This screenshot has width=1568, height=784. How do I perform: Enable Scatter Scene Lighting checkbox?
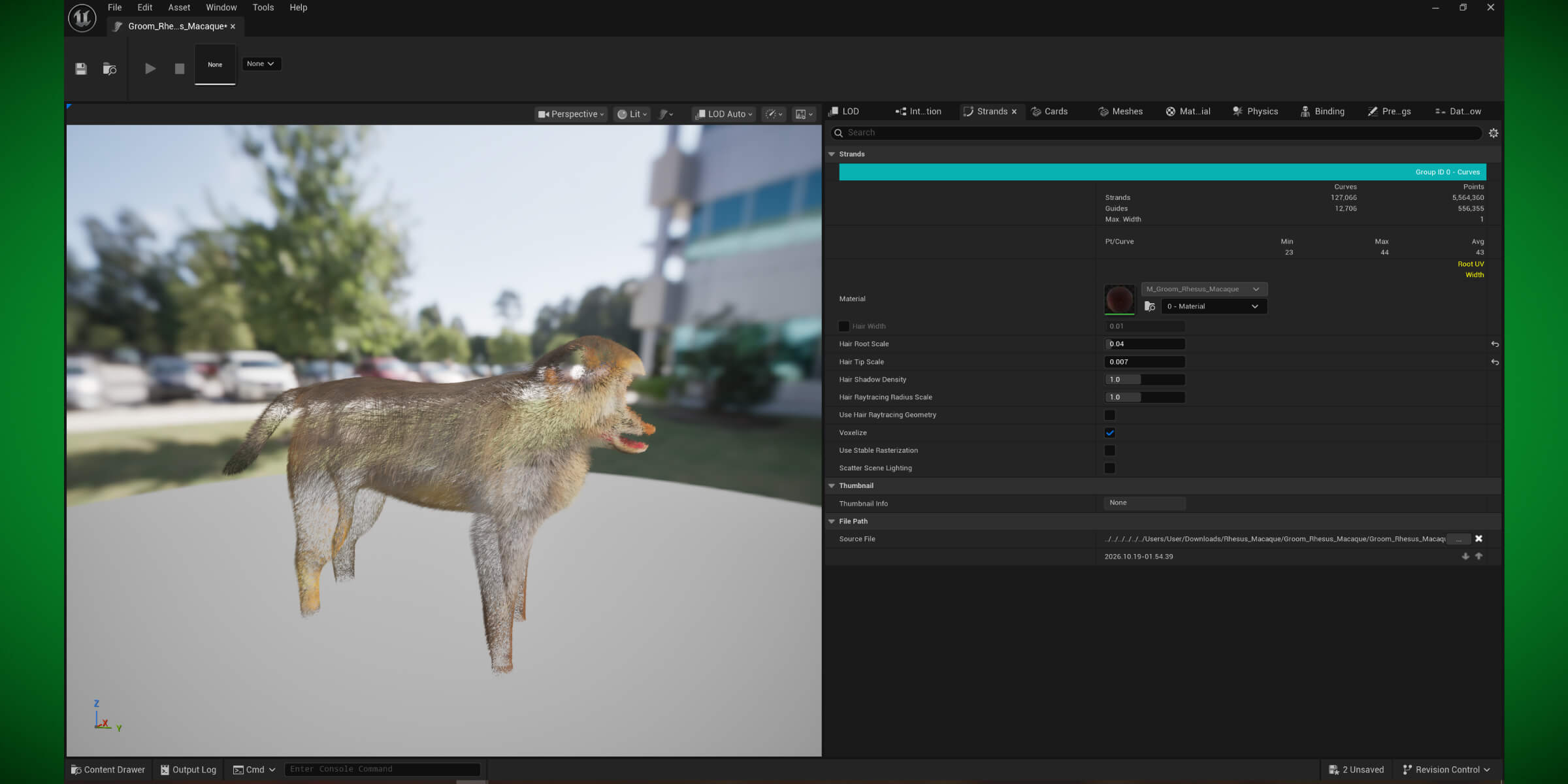pyautogui.click(x=1109, y=468)
